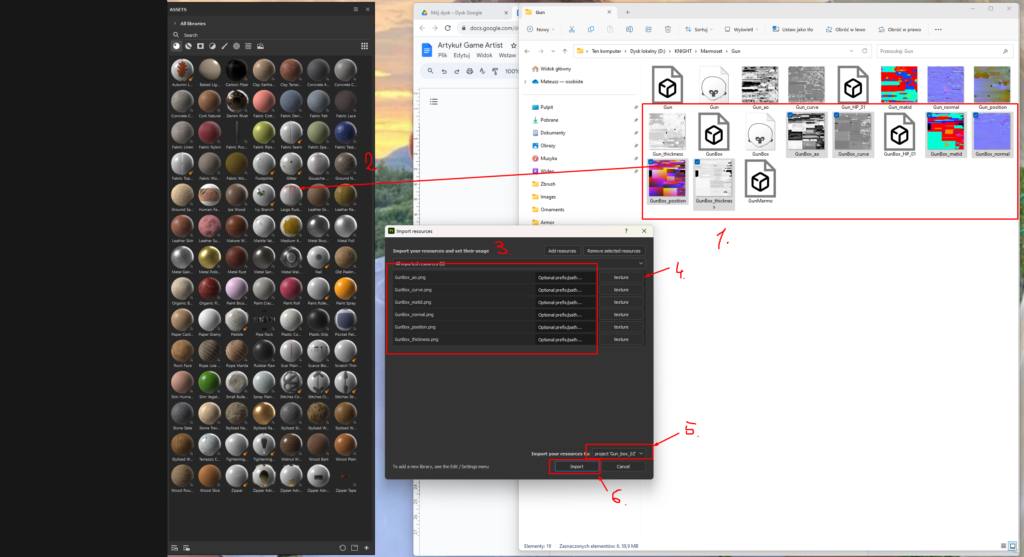Uncheck the GunBox_ao file checkbox
The width and height of the screenshot is (1024, 557).
coord(790,116)
